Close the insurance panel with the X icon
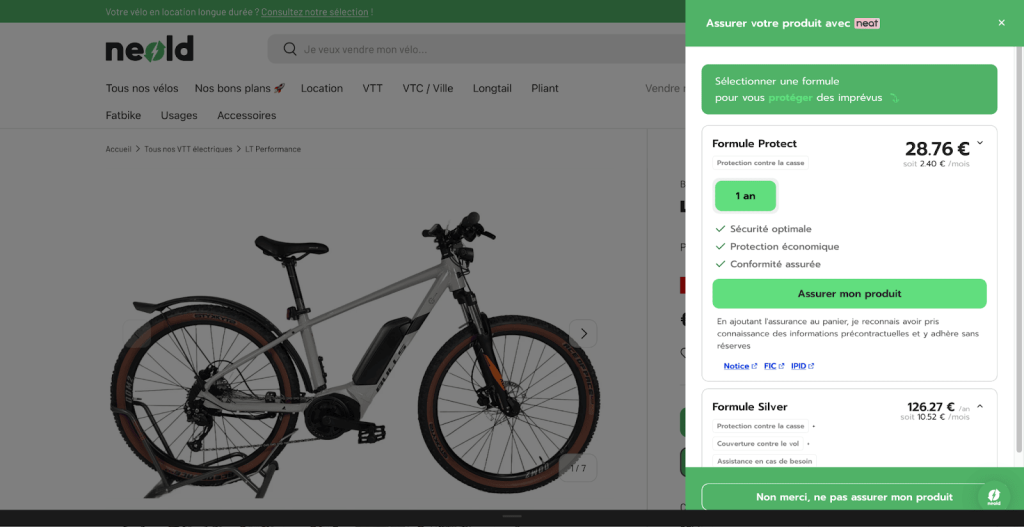 [x=1001, y=23]
